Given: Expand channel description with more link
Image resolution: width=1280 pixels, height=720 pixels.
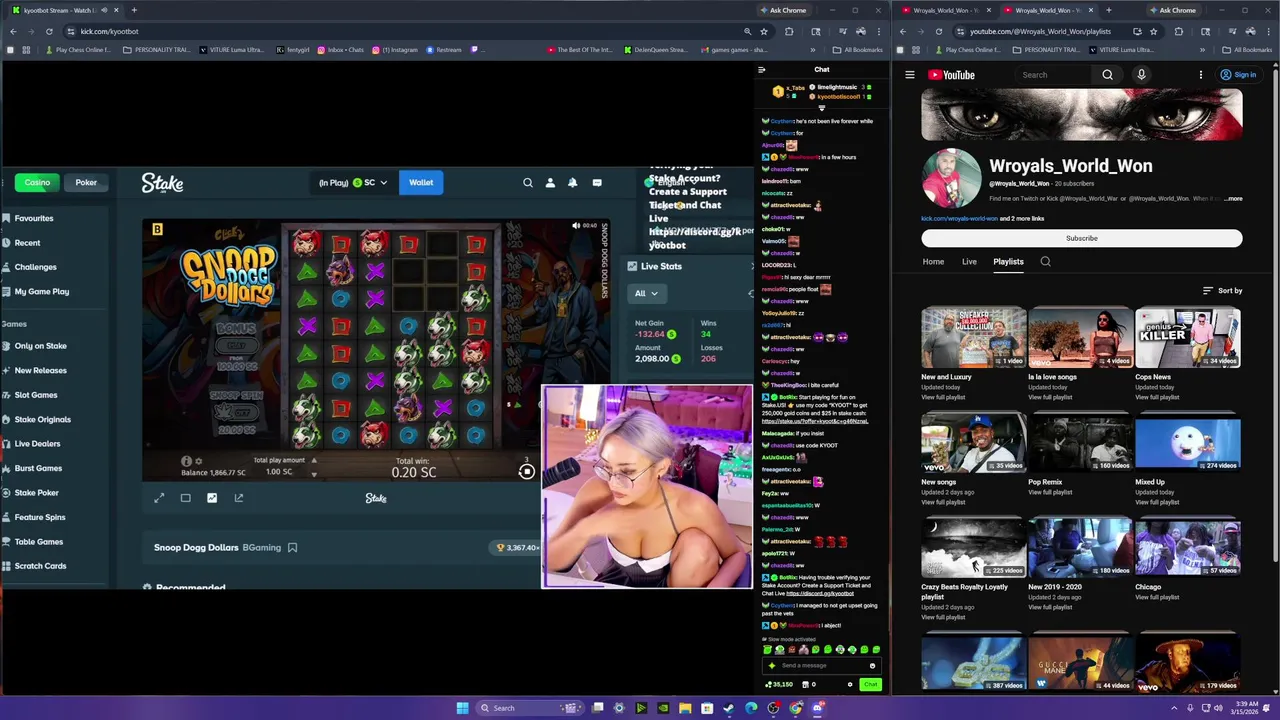Looking at the screenshot, I should pyautogui.click(x=1234, y=199).
